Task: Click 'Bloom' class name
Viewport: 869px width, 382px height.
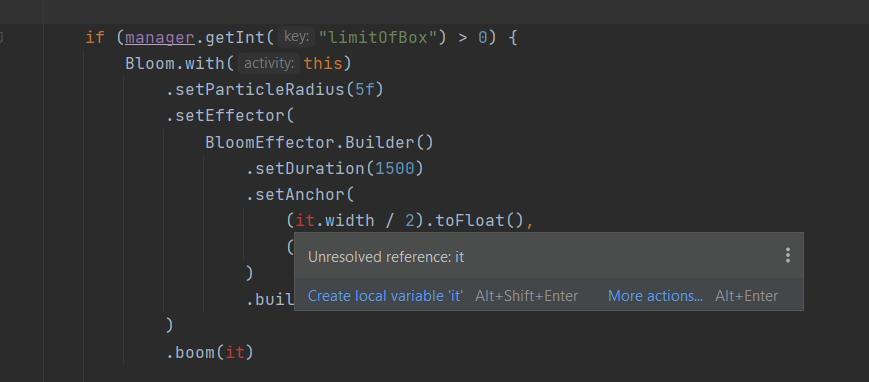Action: tap(150, 63)
